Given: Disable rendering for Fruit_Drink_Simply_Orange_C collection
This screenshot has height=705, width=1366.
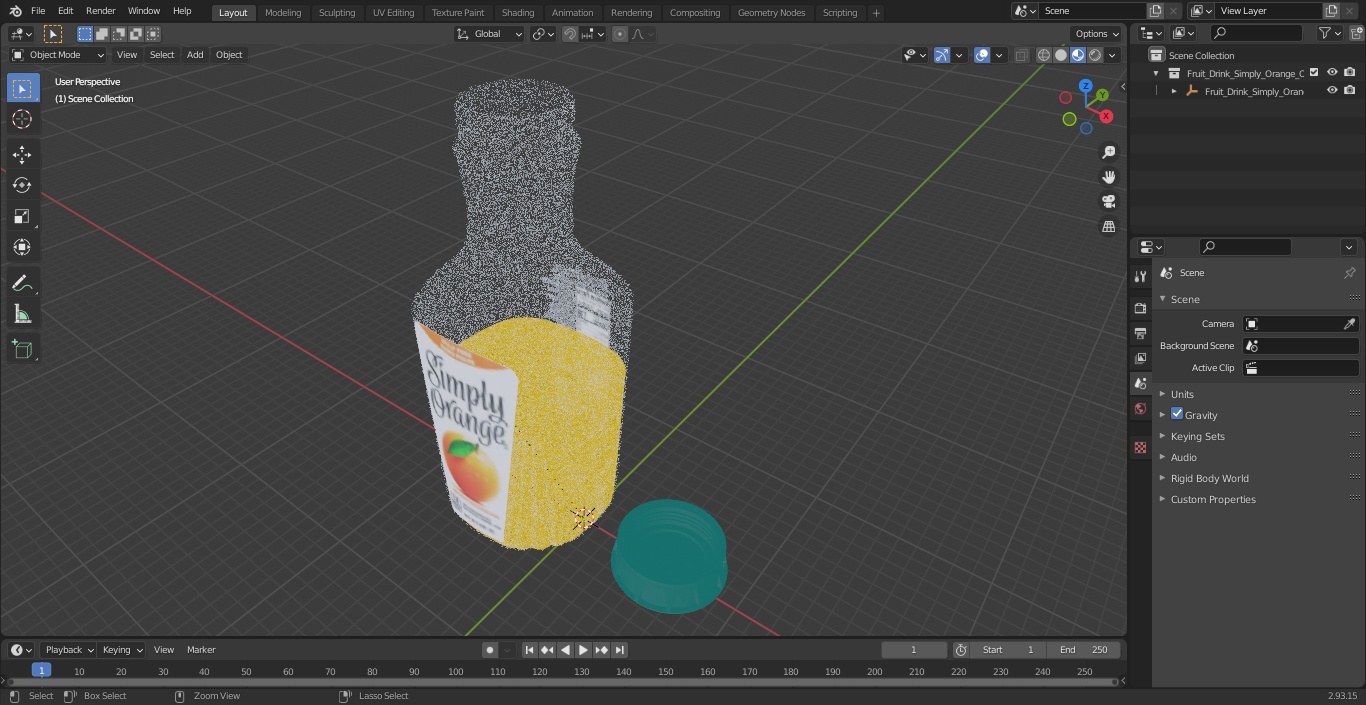Looking at the screenshot, I should 1350,73.
